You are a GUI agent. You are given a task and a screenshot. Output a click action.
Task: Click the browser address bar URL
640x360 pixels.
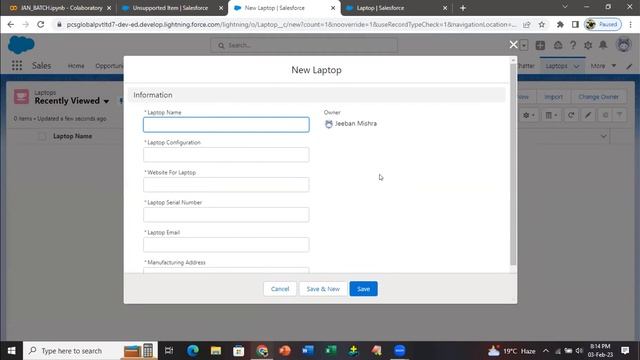coord(291,24)
